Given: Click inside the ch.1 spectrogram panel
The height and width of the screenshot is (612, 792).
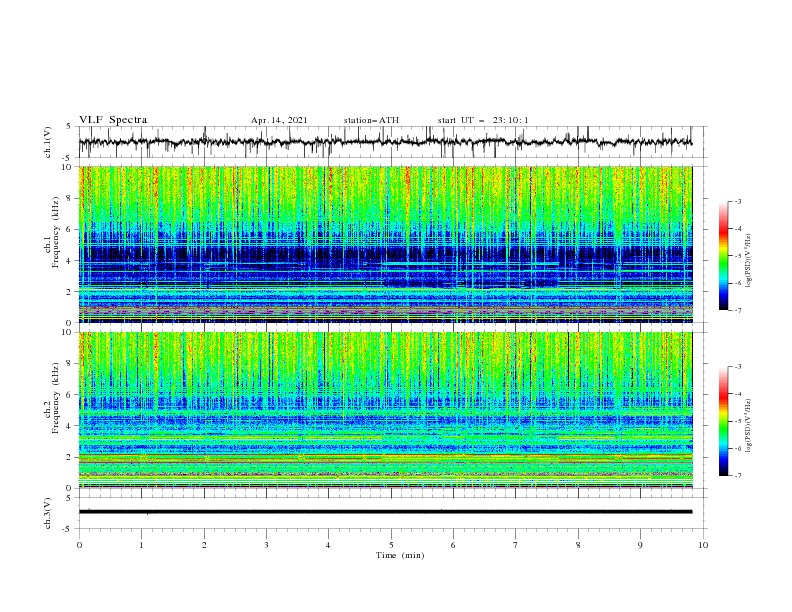Looking at the screenshot, I should pyautogui.click(x=385, y=244).
